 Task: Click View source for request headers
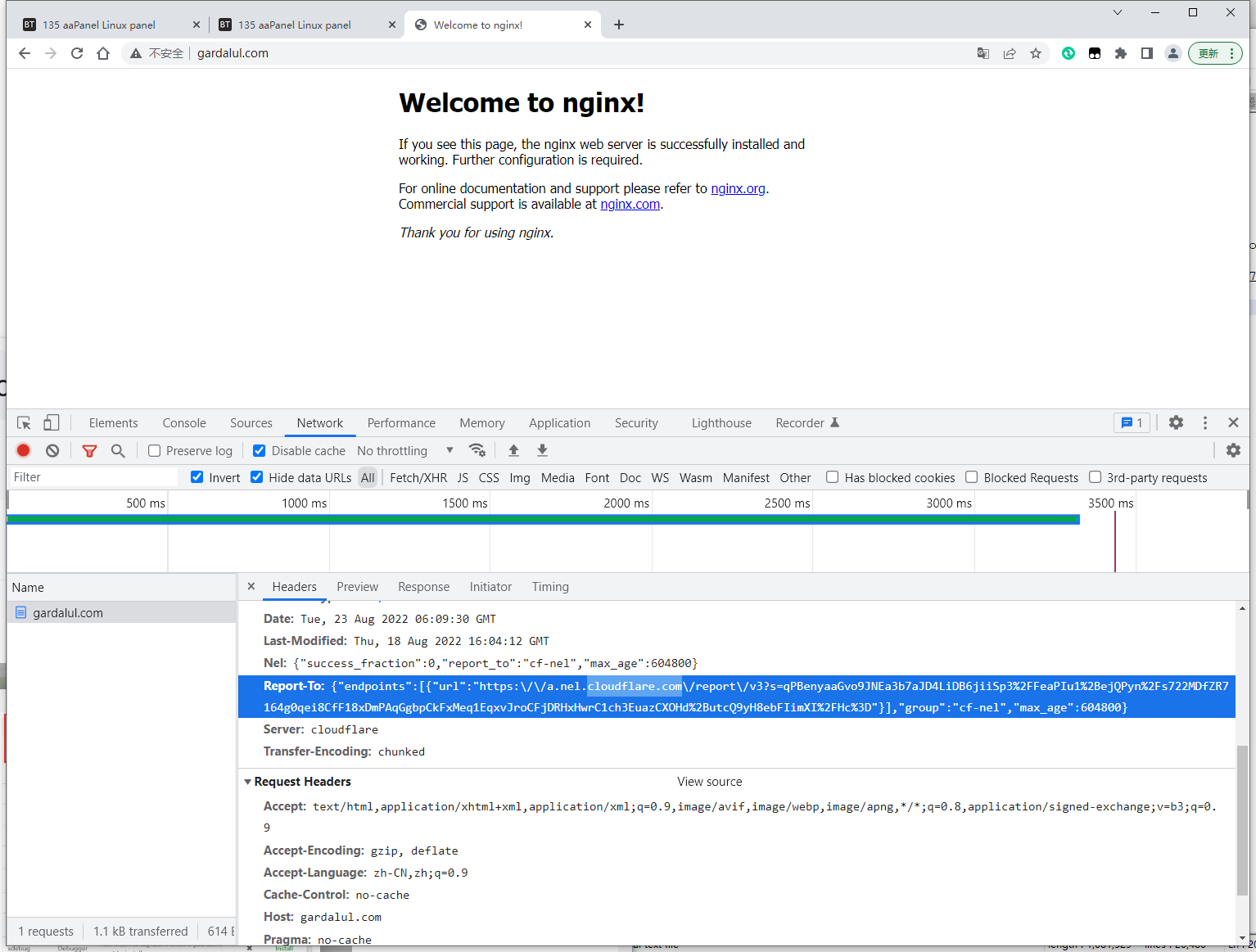[709, 782]
